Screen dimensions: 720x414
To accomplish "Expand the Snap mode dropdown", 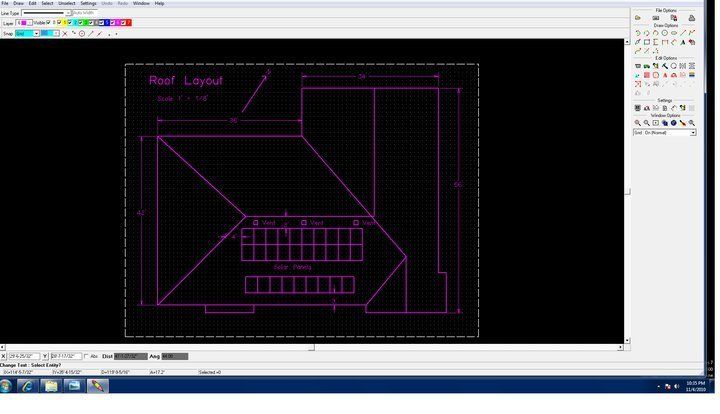I will (x=36, y=34).
